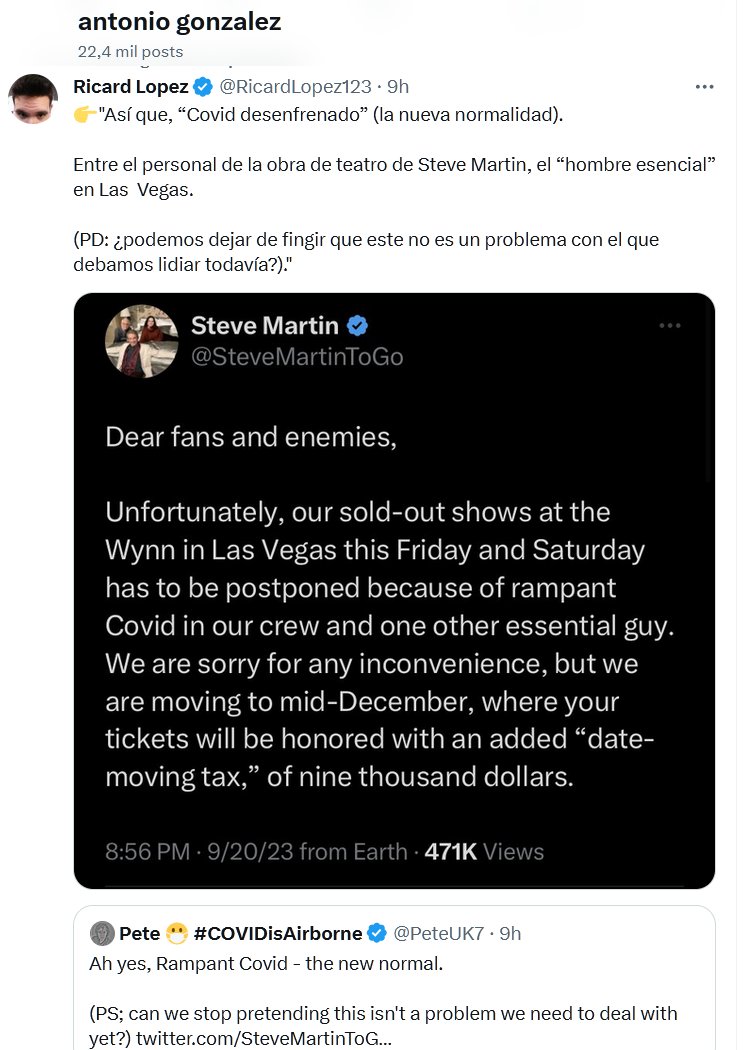Click the 9h timestamp on Ricard Lopez's post
This screenshot has width=750, height=1050.
[397, 87]
